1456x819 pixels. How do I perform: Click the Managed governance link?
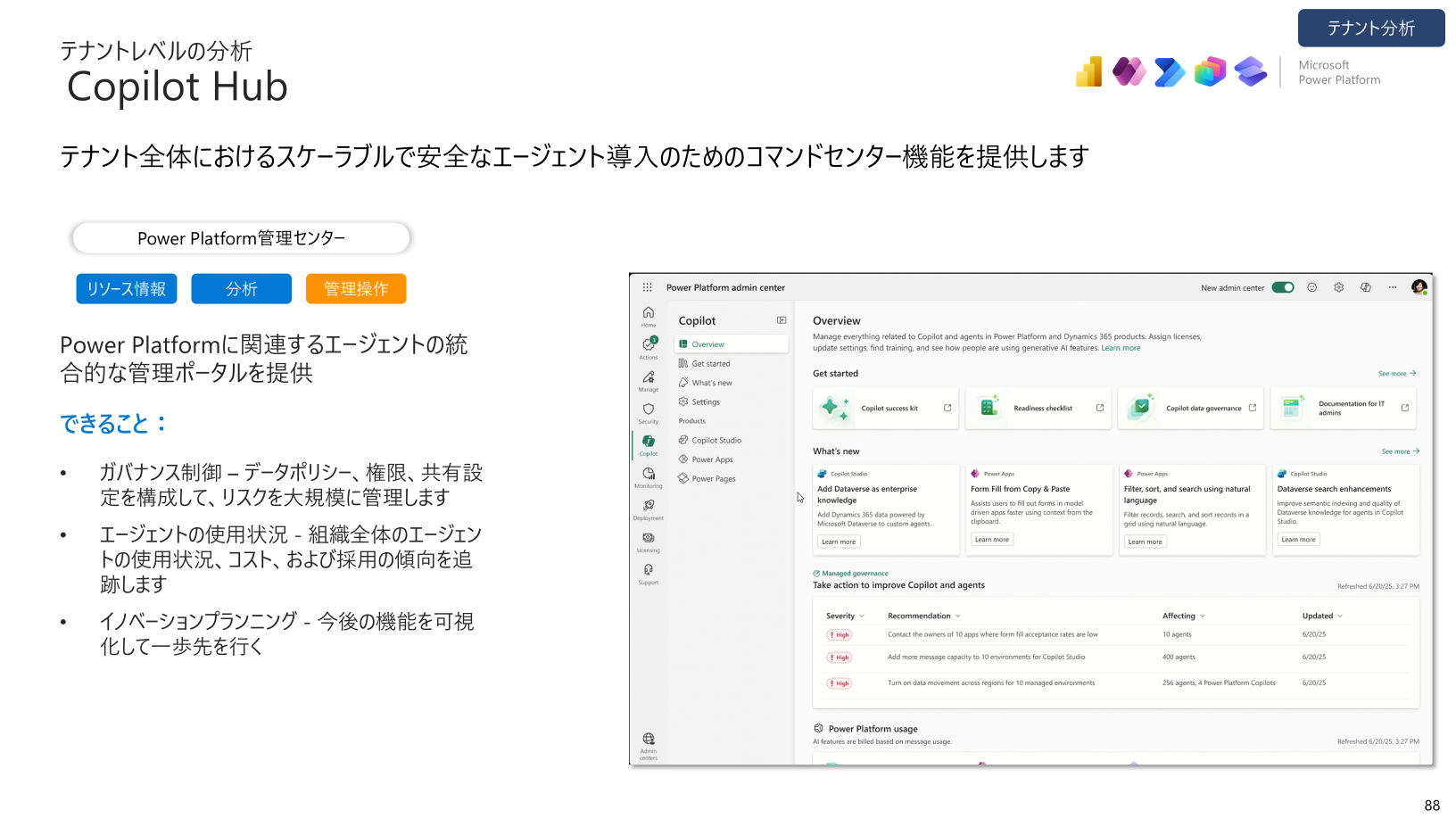point(850,574)
